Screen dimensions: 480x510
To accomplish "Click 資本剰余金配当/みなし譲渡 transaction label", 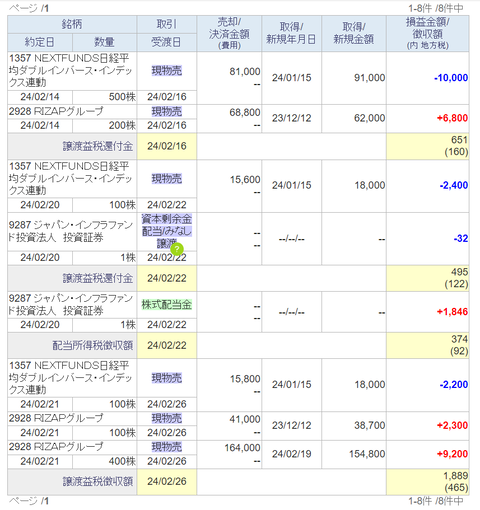I will tap(167, 231).
